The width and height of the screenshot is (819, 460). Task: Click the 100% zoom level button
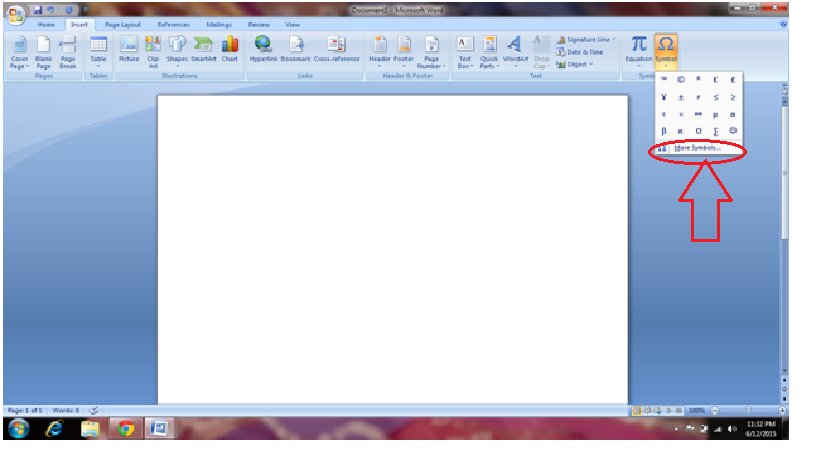[697, 411]
